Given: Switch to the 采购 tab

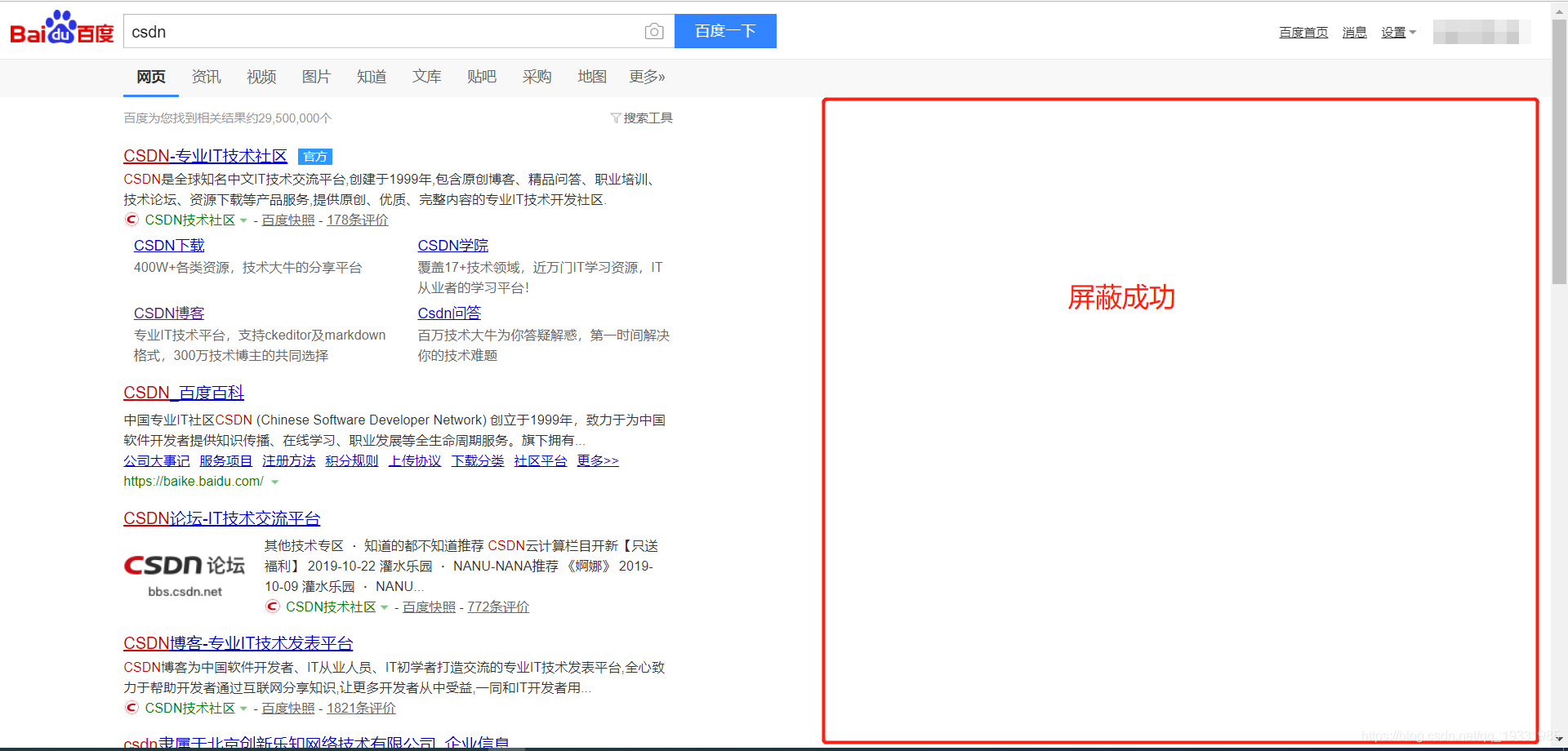Looking at the screenshot, I should tap(537, 77).
